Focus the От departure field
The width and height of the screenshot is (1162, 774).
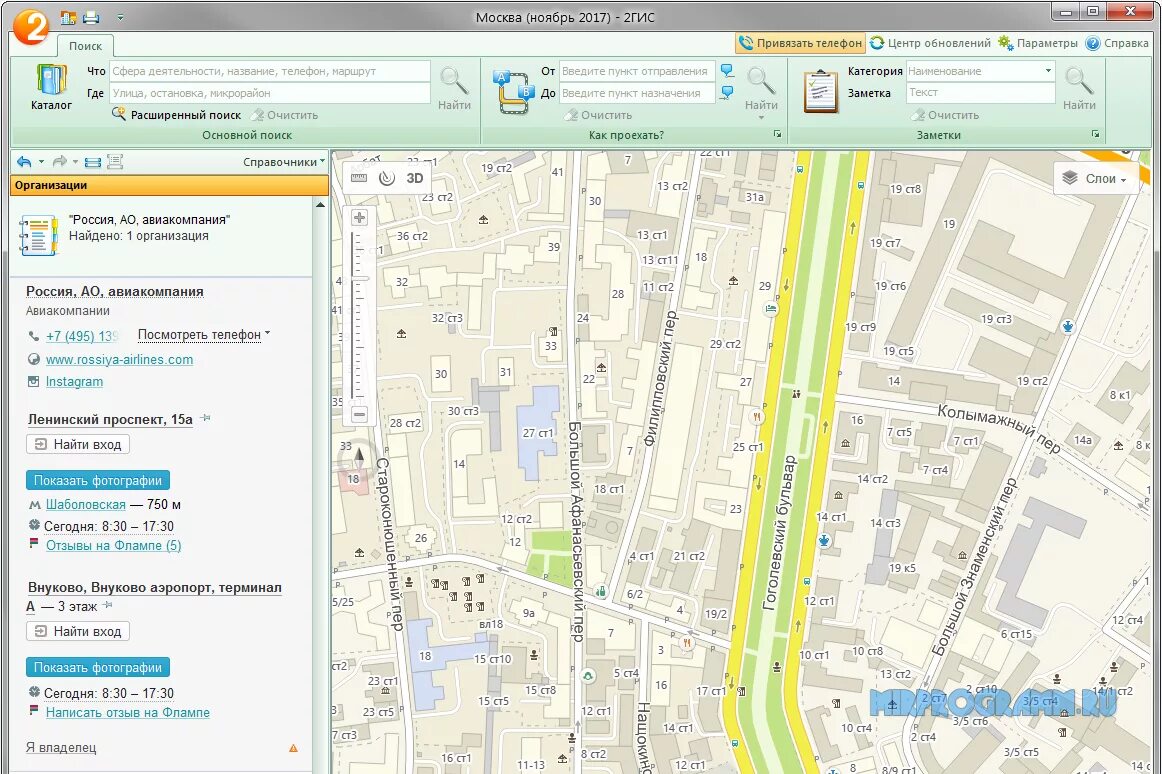point(637,71)
